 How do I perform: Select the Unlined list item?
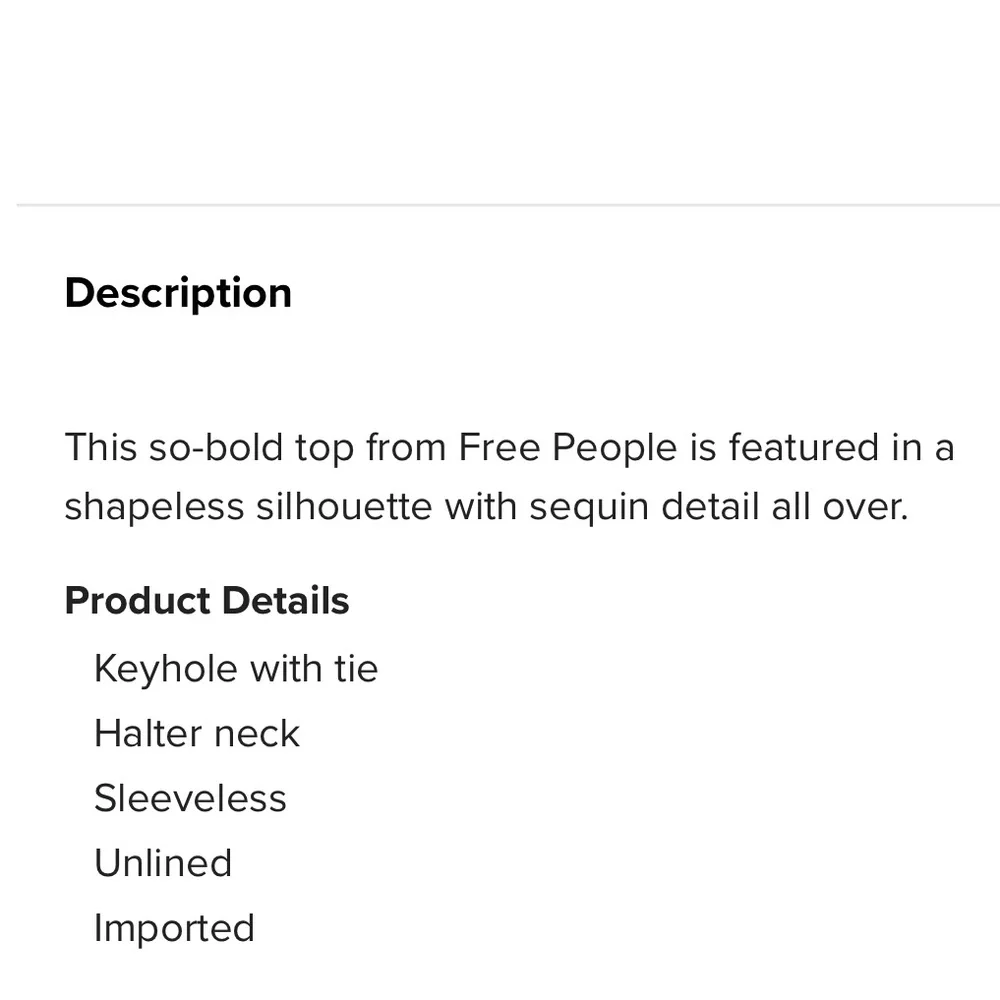point(163,863)
